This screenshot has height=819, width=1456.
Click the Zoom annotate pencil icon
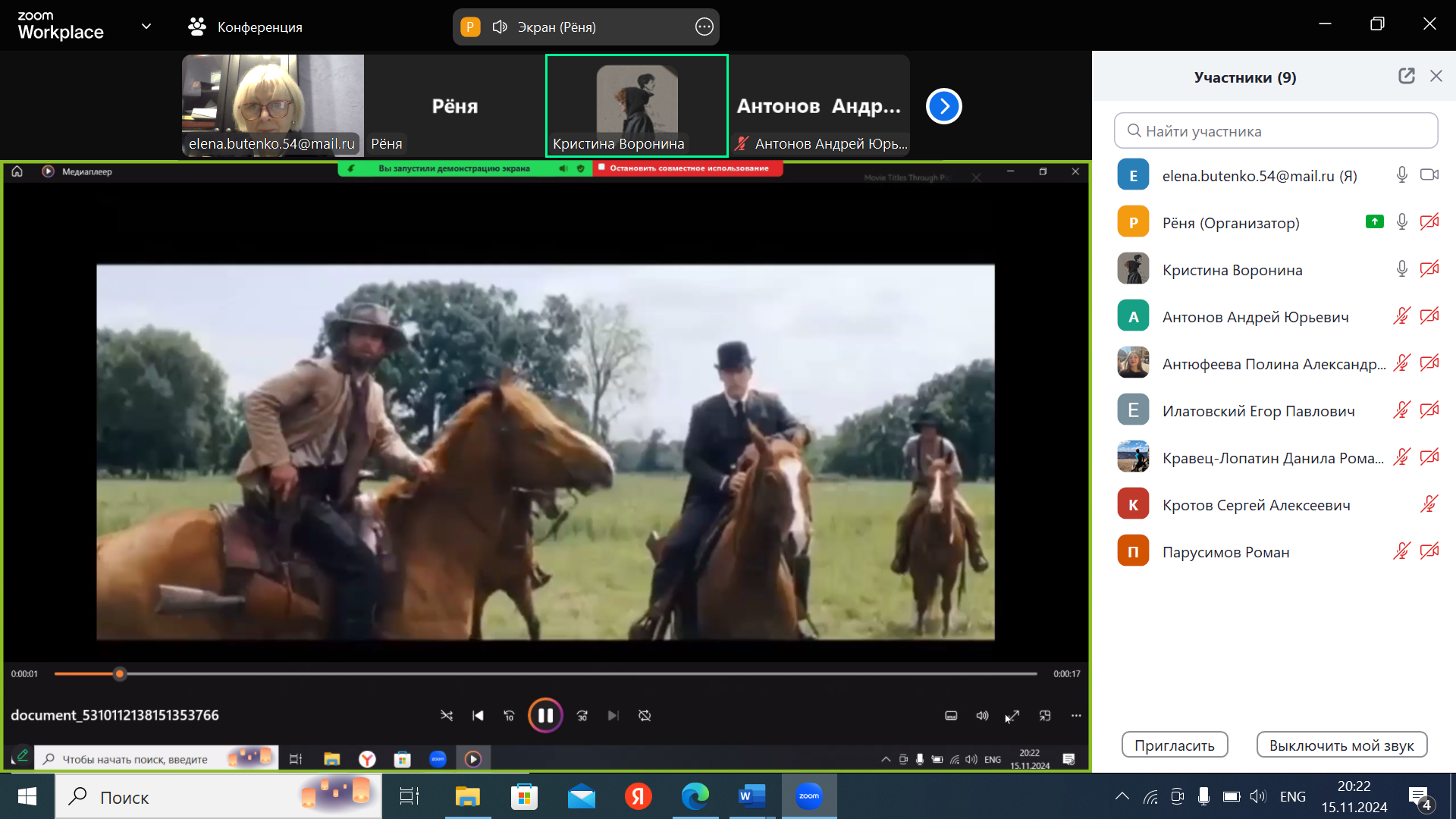22,755
